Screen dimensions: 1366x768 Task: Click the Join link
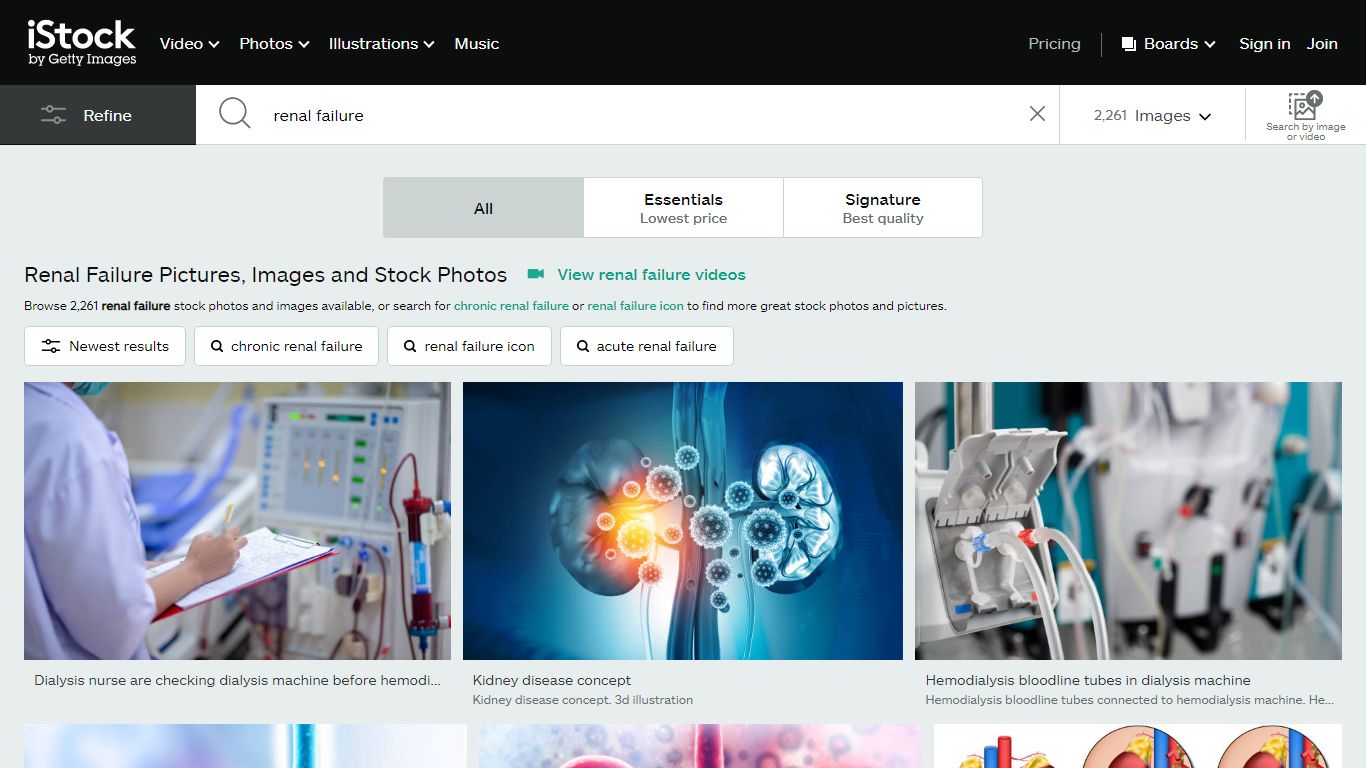pyautogui.click(x=1322, y=44)
